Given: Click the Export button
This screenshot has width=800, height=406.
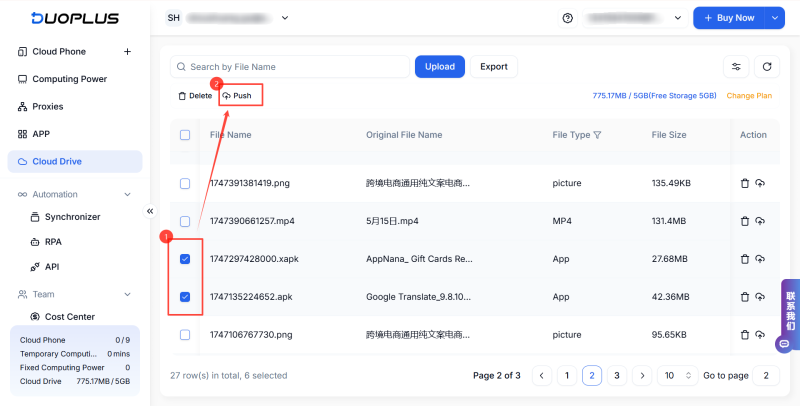Looking at the screenshot, I should click(x=494, y=67).
